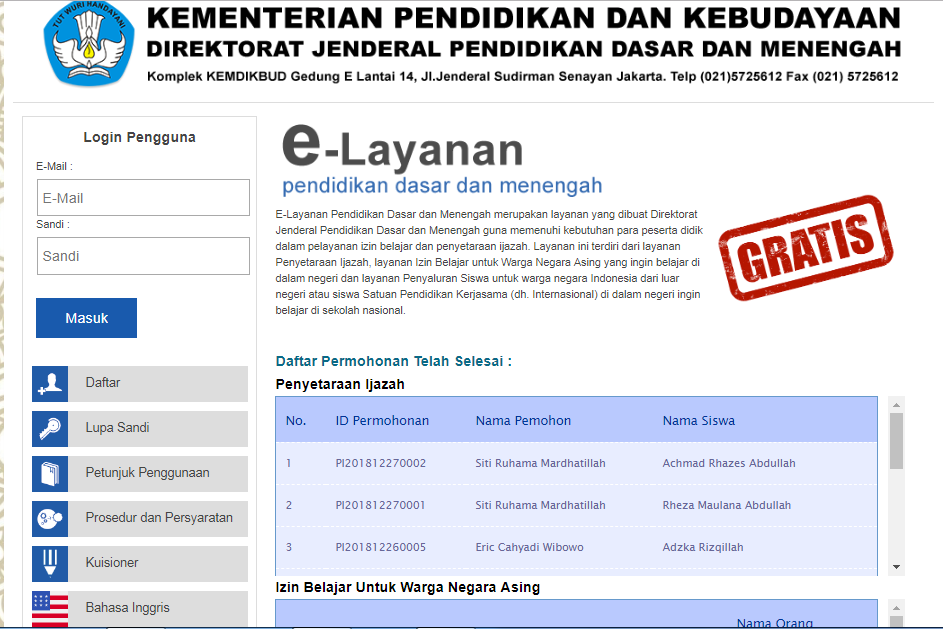The height and width of the screenshot is (629, 943).
Task: Click the Lupa Sandi key icon
Action: click(50, 429)
